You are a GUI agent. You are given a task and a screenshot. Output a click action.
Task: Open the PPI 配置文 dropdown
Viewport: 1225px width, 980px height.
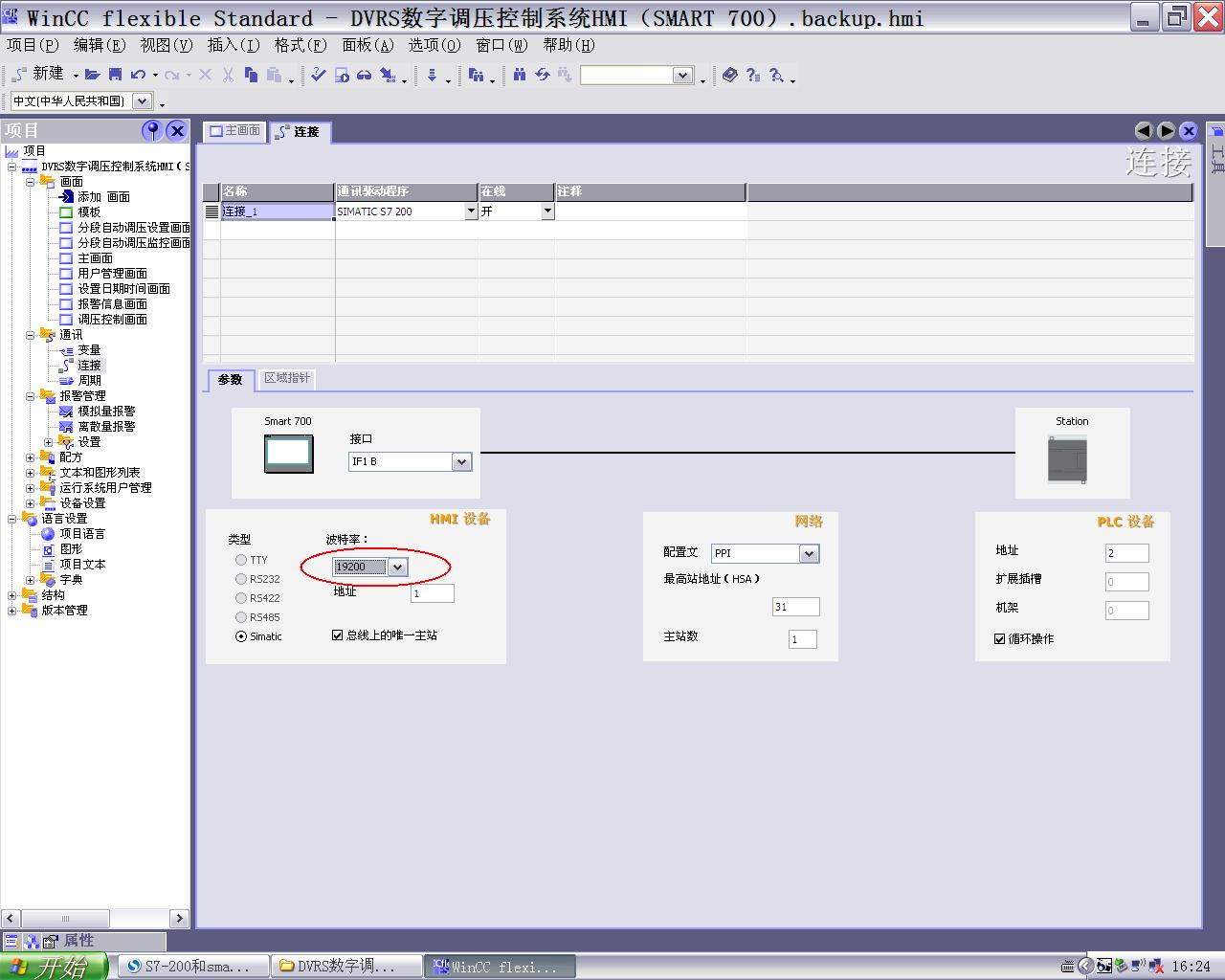pyautogui.click(x=808, y=553)
